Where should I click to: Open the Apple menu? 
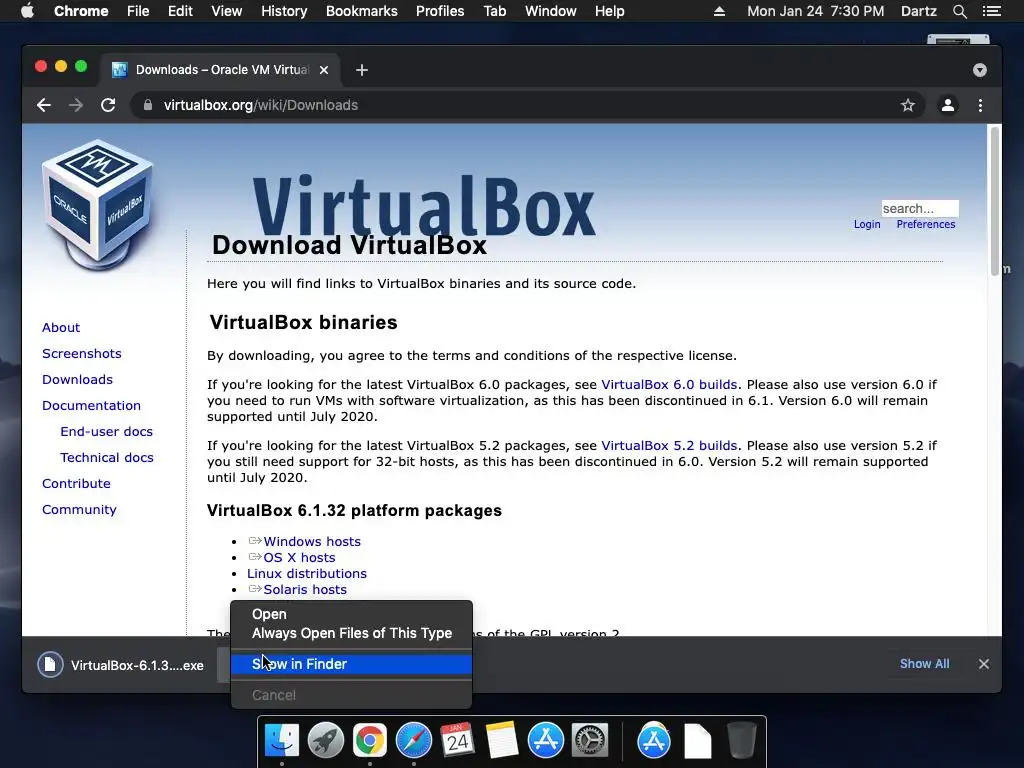click(27, 11)
